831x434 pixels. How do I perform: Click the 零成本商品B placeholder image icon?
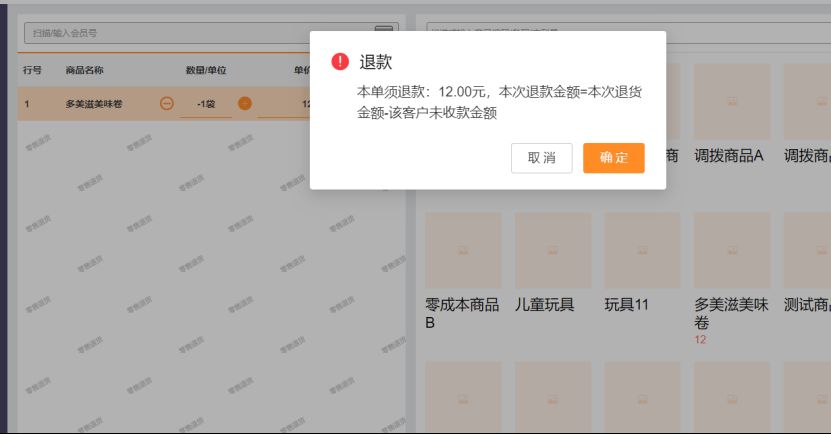(x=463, y=250)
